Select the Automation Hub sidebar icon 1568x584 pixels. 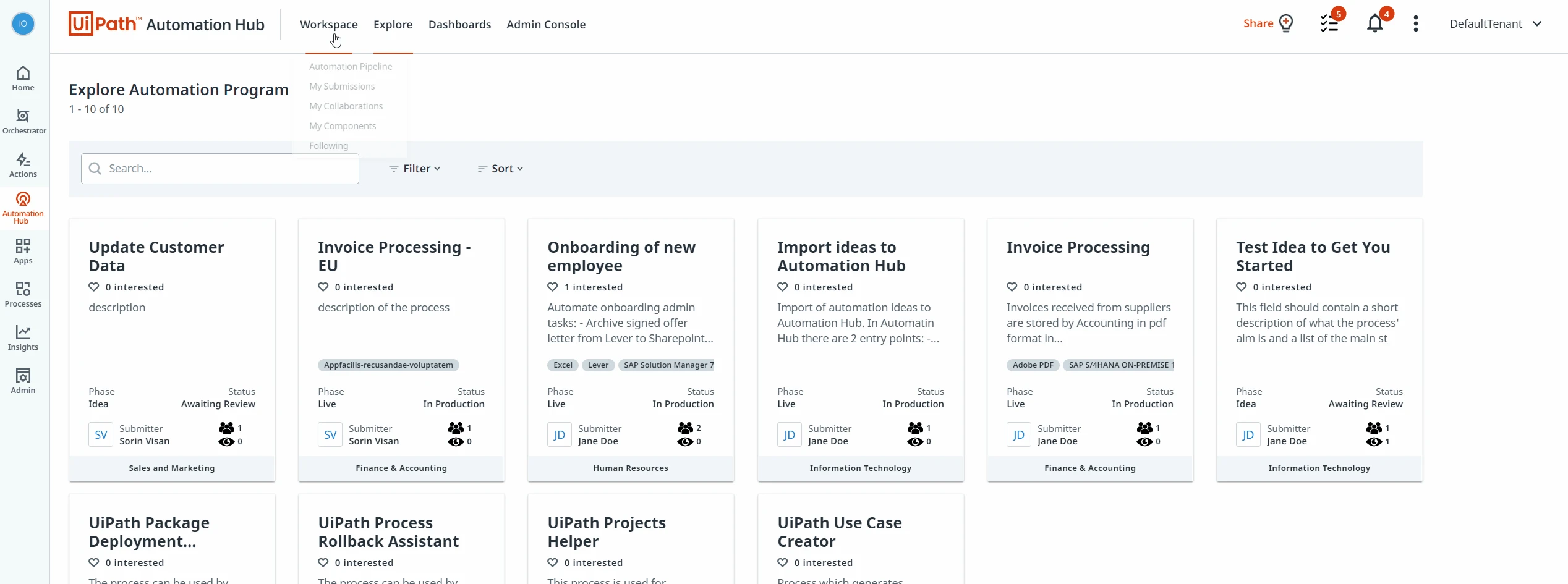[x=23, y=208]
